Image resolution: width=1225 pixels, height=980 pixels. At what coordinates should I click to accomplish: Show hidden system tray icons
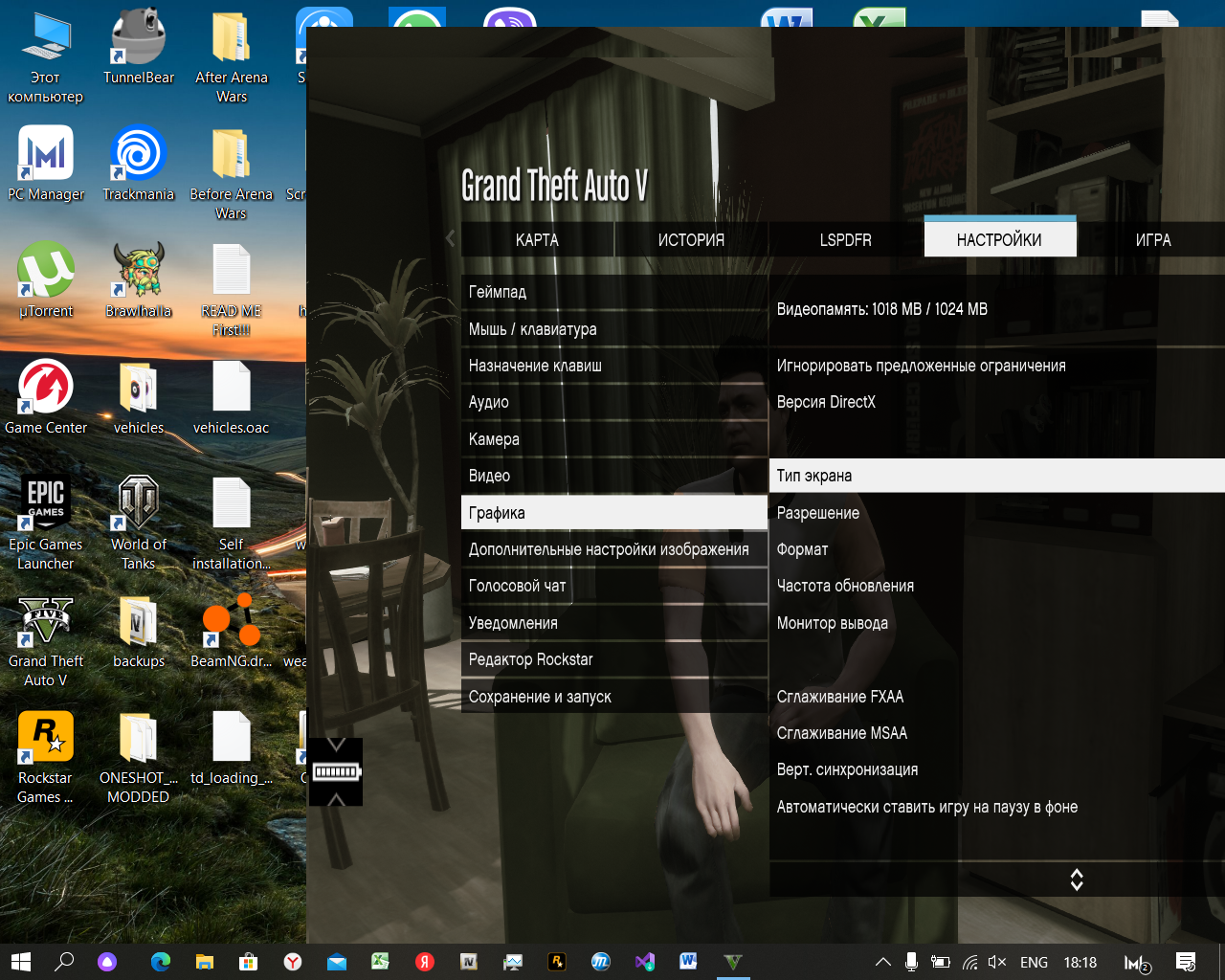[883, 963]
